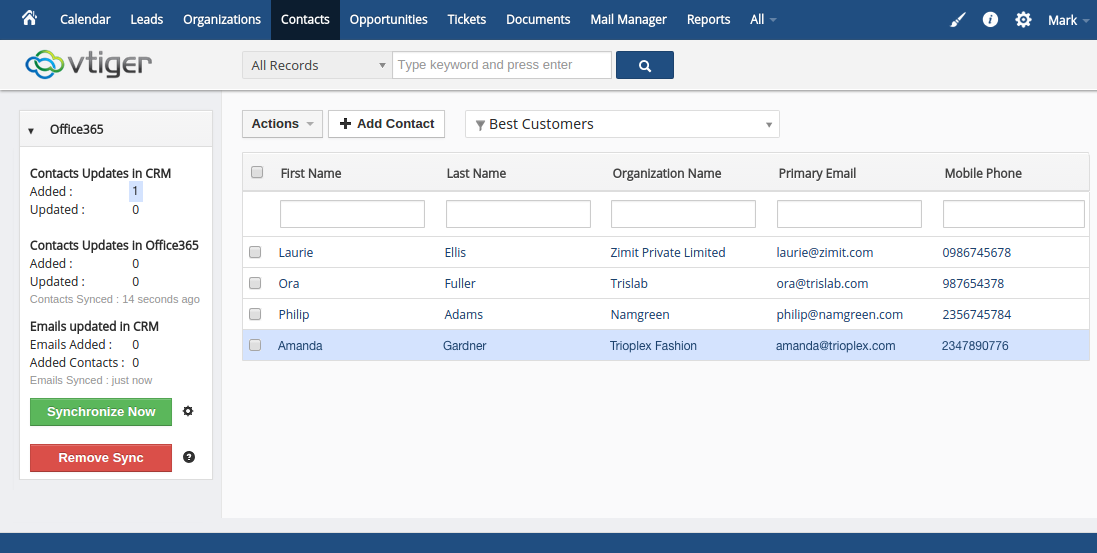The width and height of the screenshot is (1097, 553).
Task: Go to the Home icon in the navbar
Action: 29,18
